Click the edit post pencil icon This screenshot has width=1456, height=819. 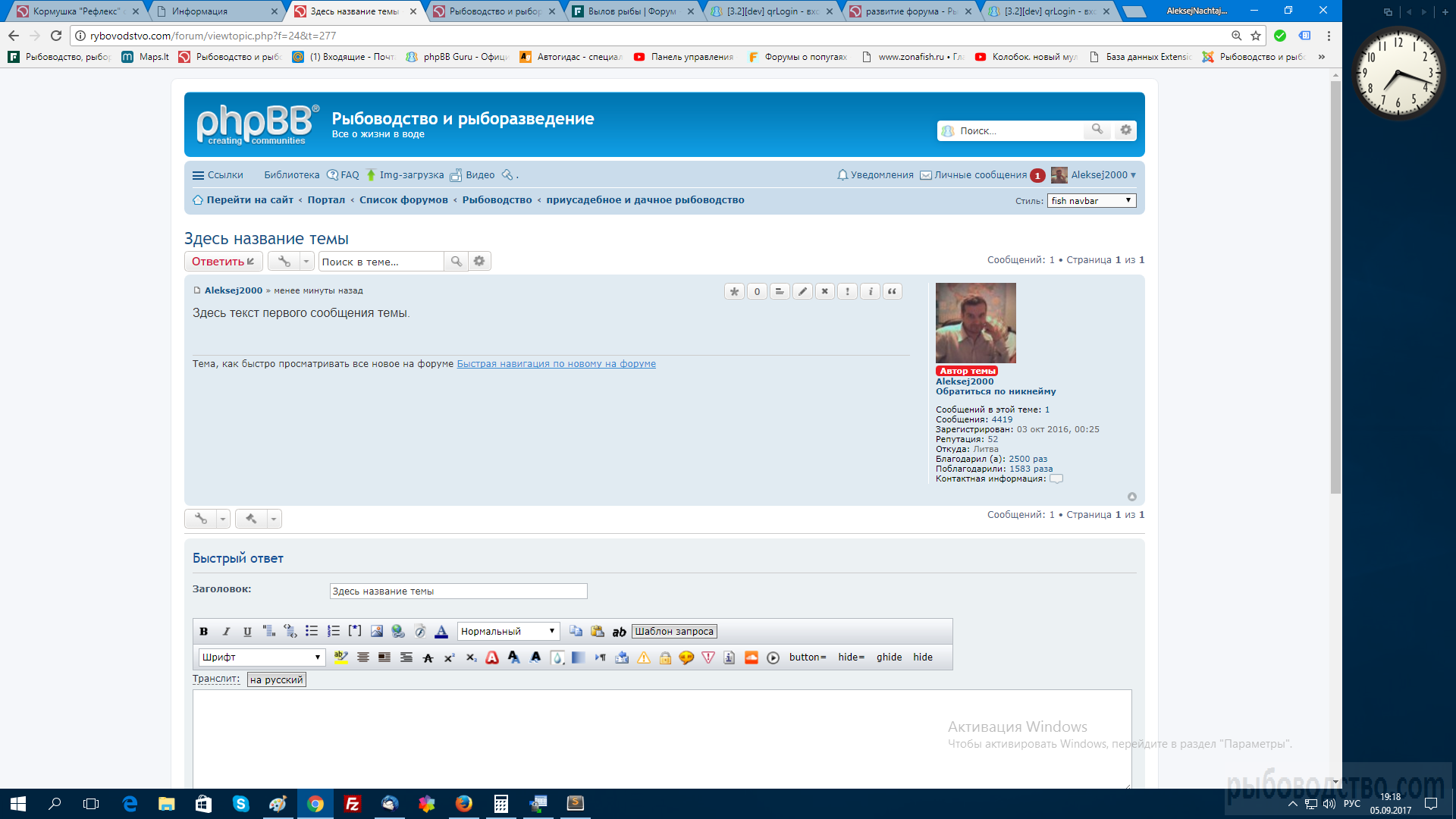(802, 291)
